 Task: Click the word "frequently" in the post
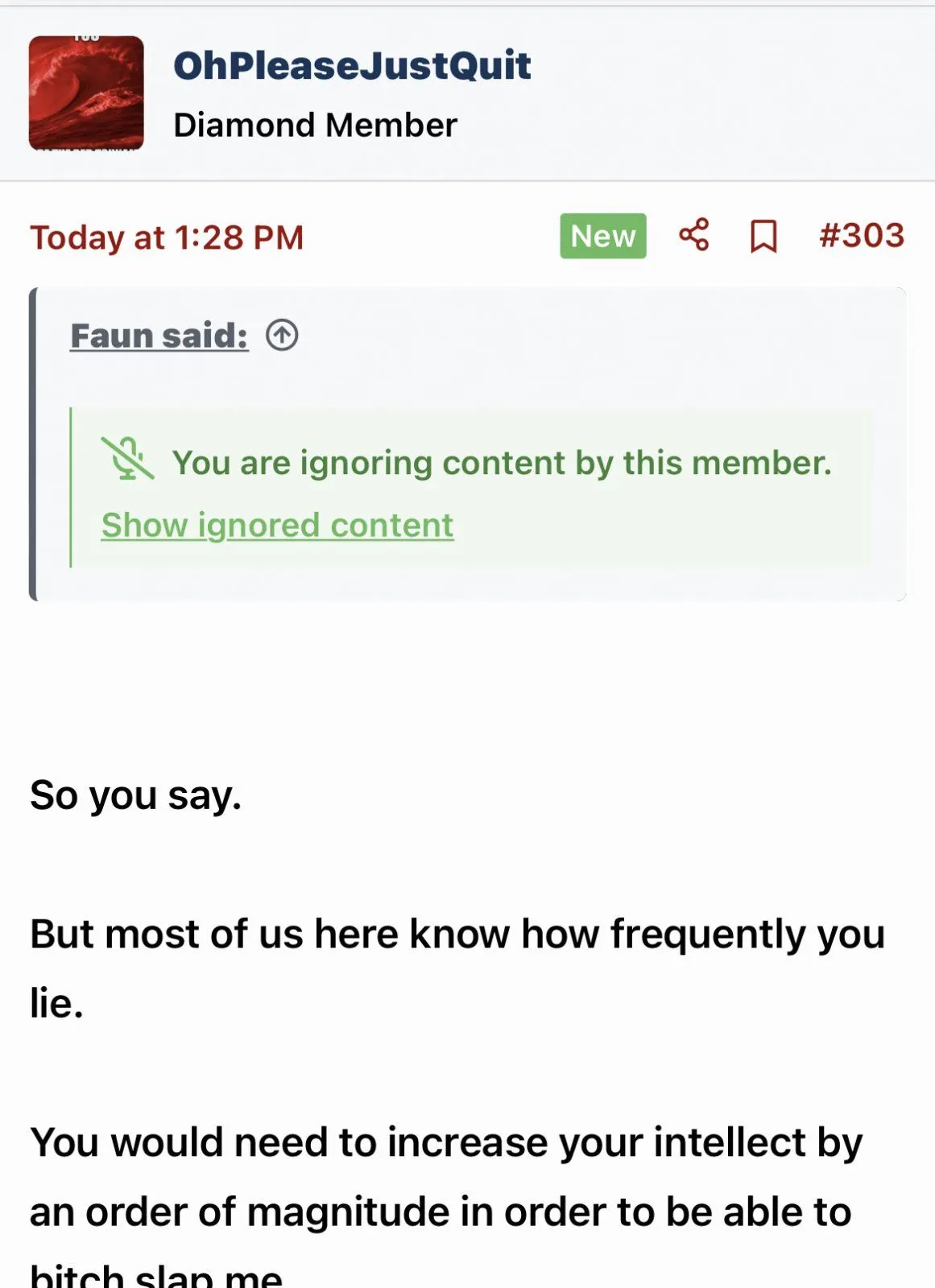pos(707,935)
